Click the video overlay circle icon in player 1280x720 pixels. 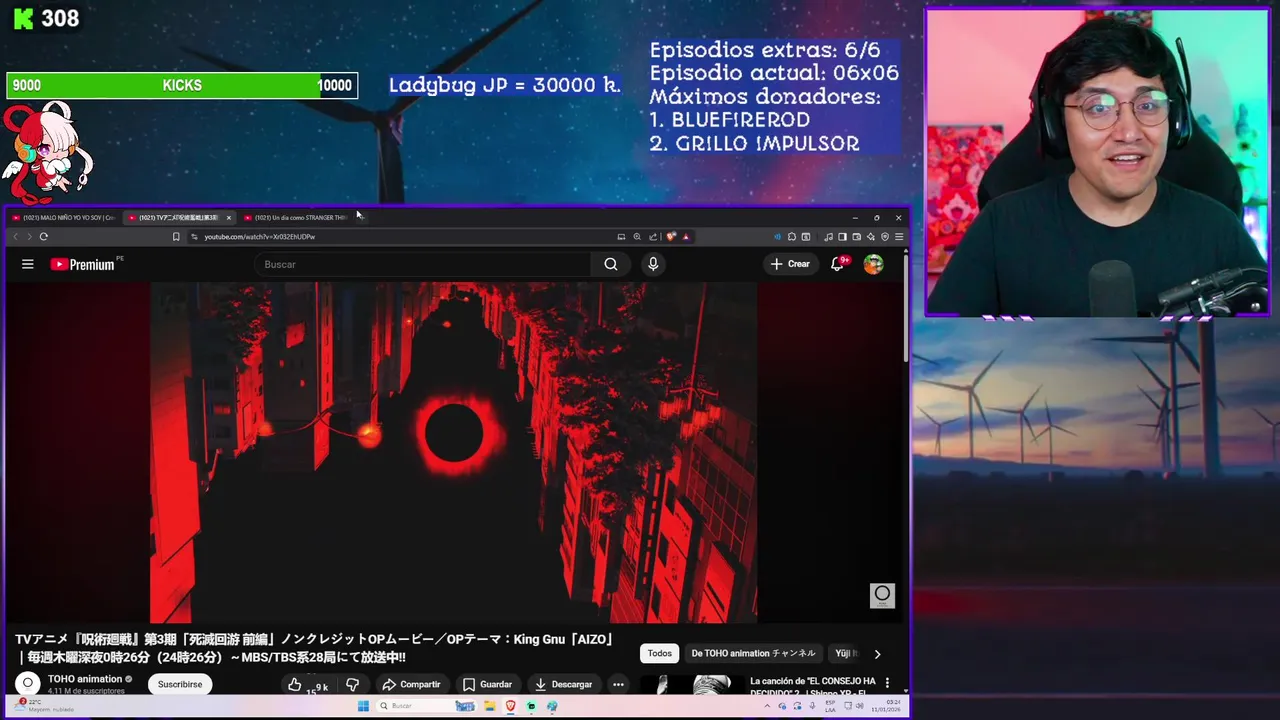tap(882, 595)
